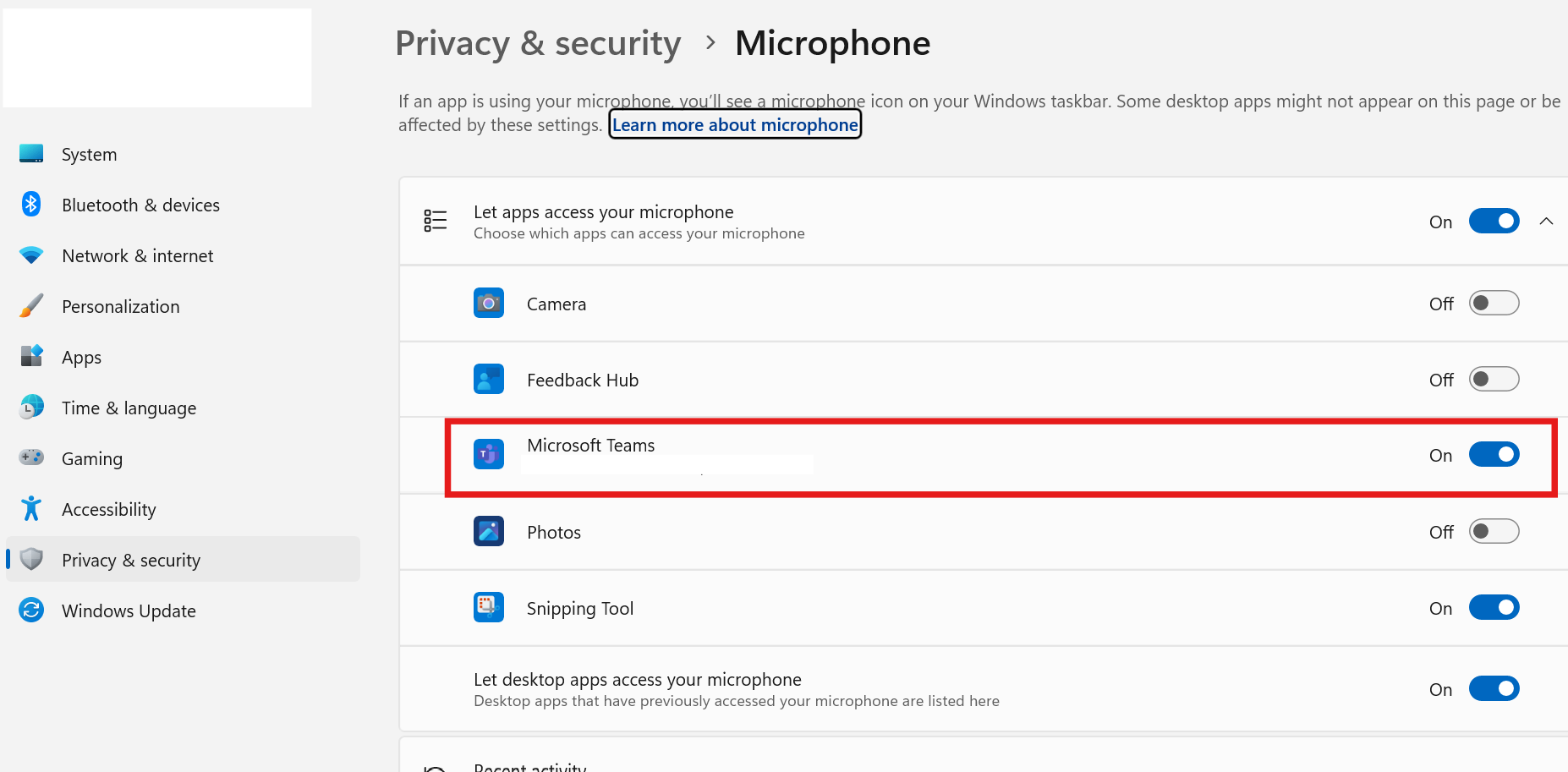Go to Network & internet settings

click(137, 256)
